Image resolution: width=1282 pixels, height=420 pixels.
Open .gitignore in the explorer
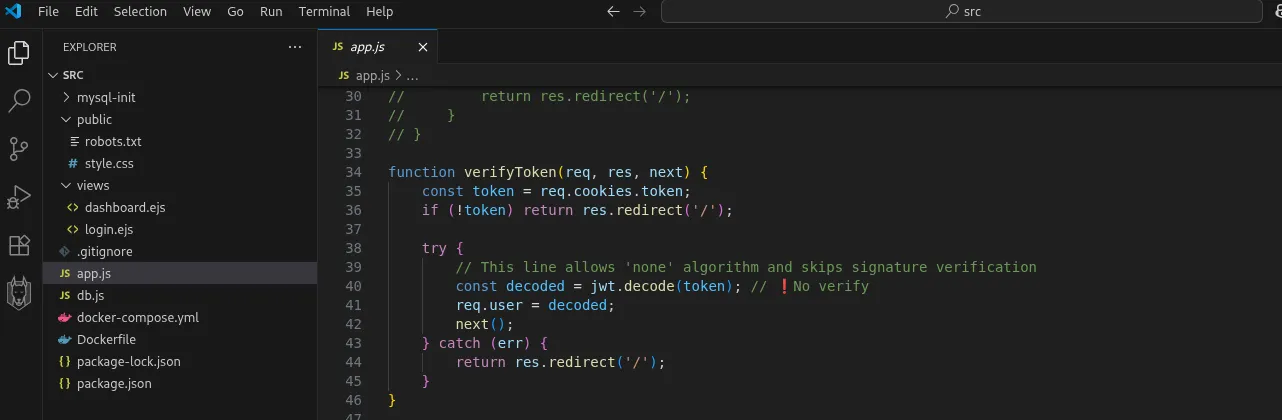click(x=105, y=252)
